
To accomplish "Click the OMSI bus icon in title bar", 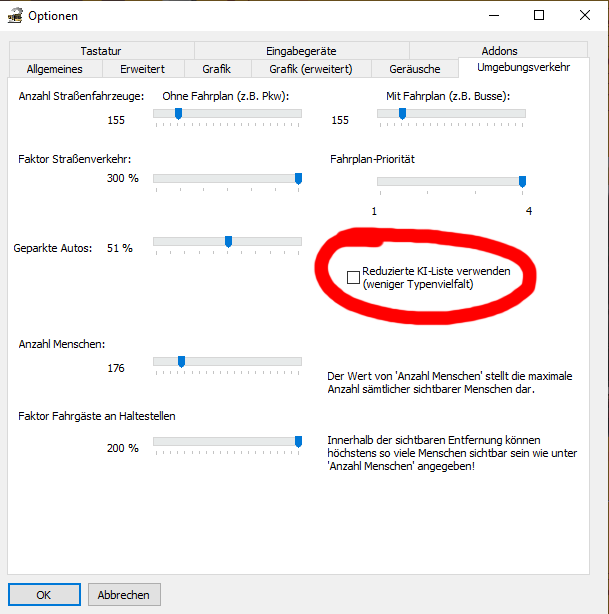I will 15,16.
